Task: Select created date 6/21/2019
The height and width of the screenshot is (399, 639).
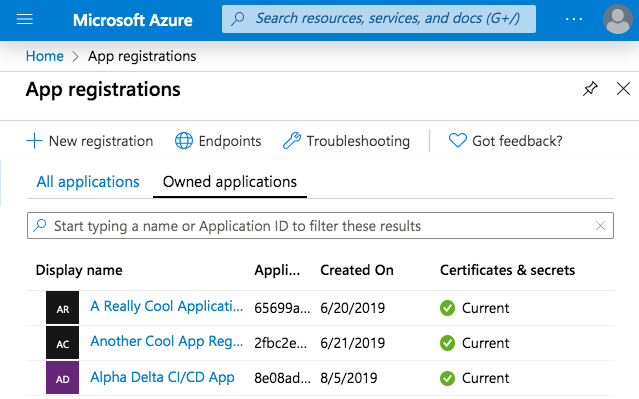Action: (353, 343)
